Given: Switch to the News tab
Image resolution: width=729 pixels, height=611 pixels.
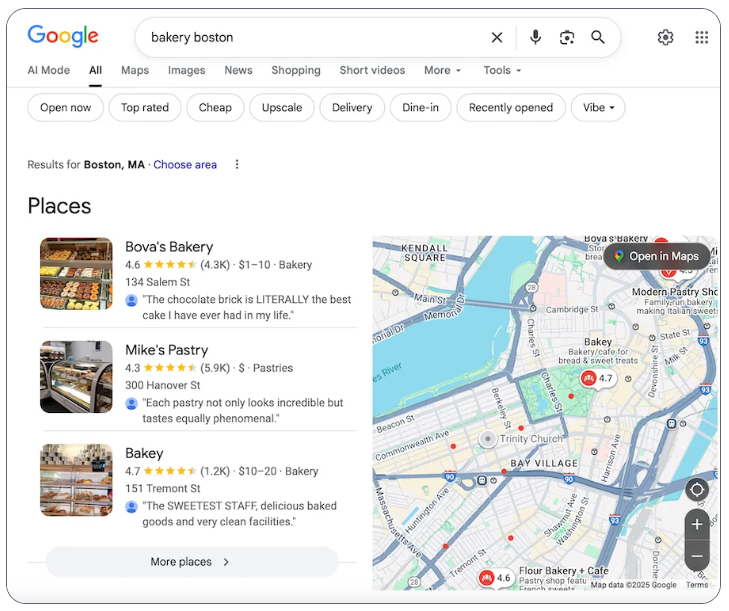Looking at the screenshot, I should click(x=239, y=70).
